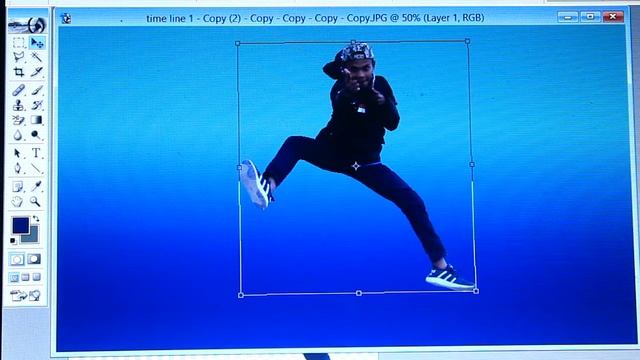This screenshot has height=360, width=640.
Task: Click the foreground color swatch
Action: point(20,225)
